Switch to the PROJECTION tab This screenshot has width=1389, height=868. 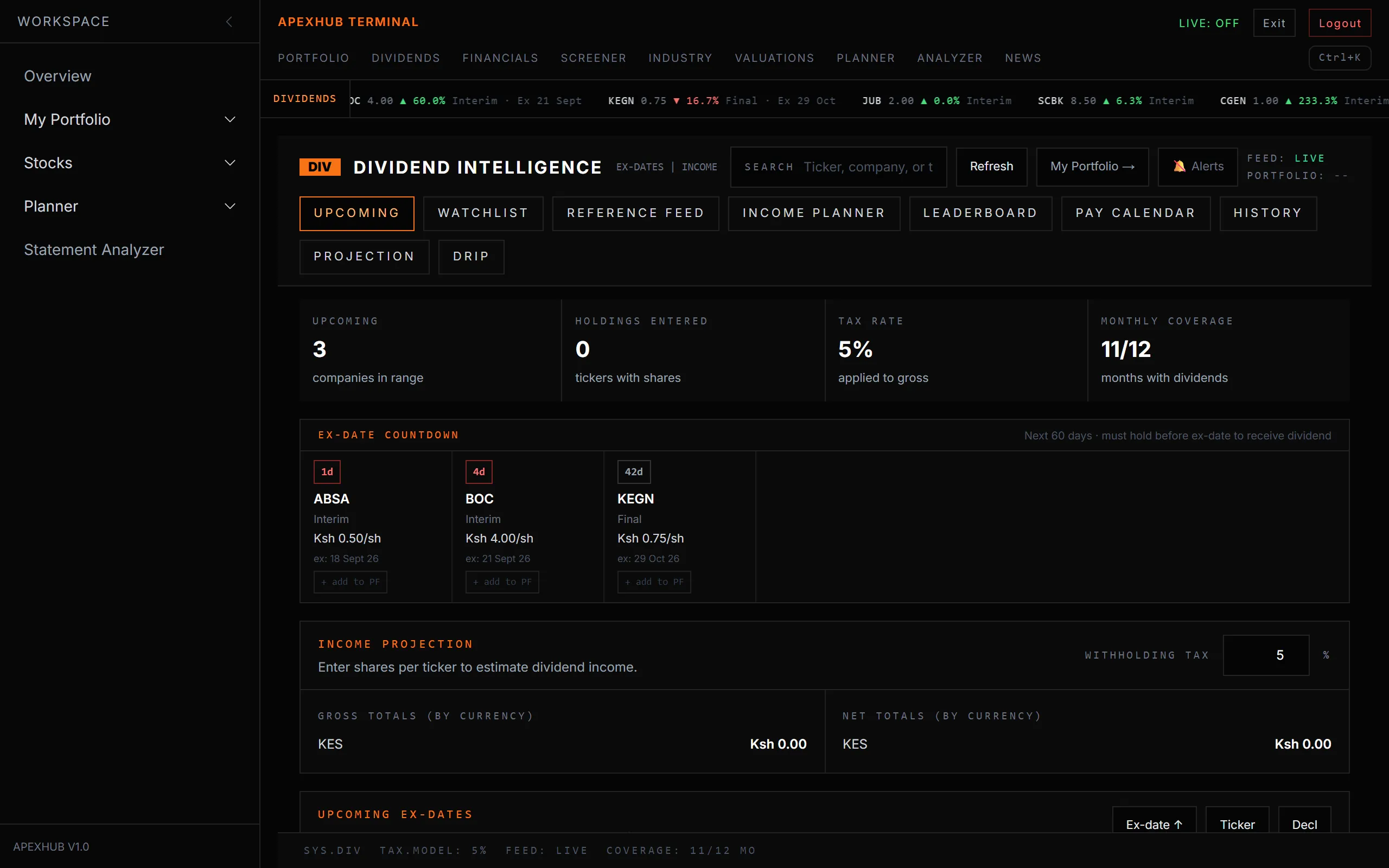[x=365, y=257]
